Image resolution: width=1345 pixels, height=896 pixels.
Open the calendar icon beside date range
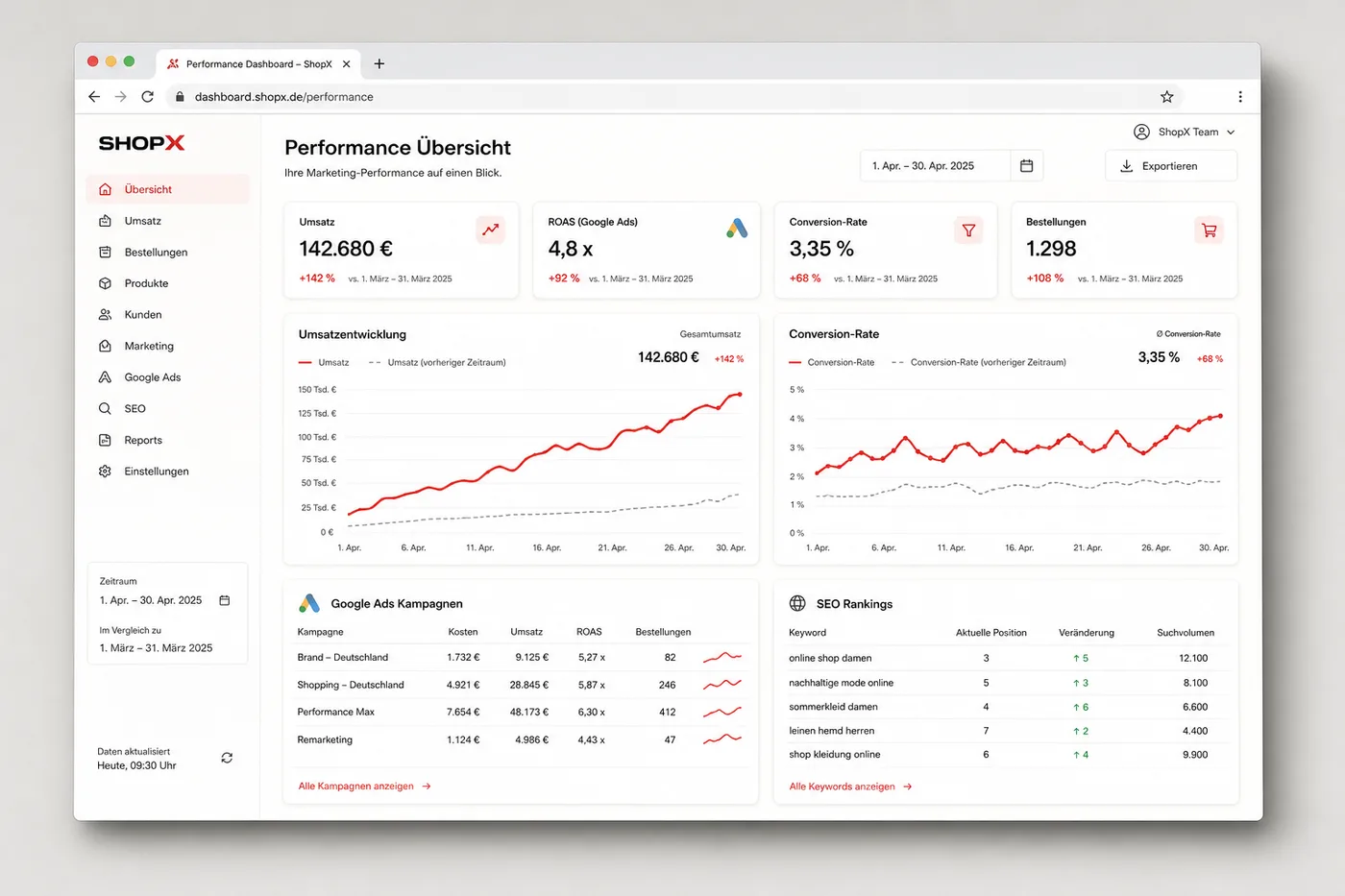1026,166
